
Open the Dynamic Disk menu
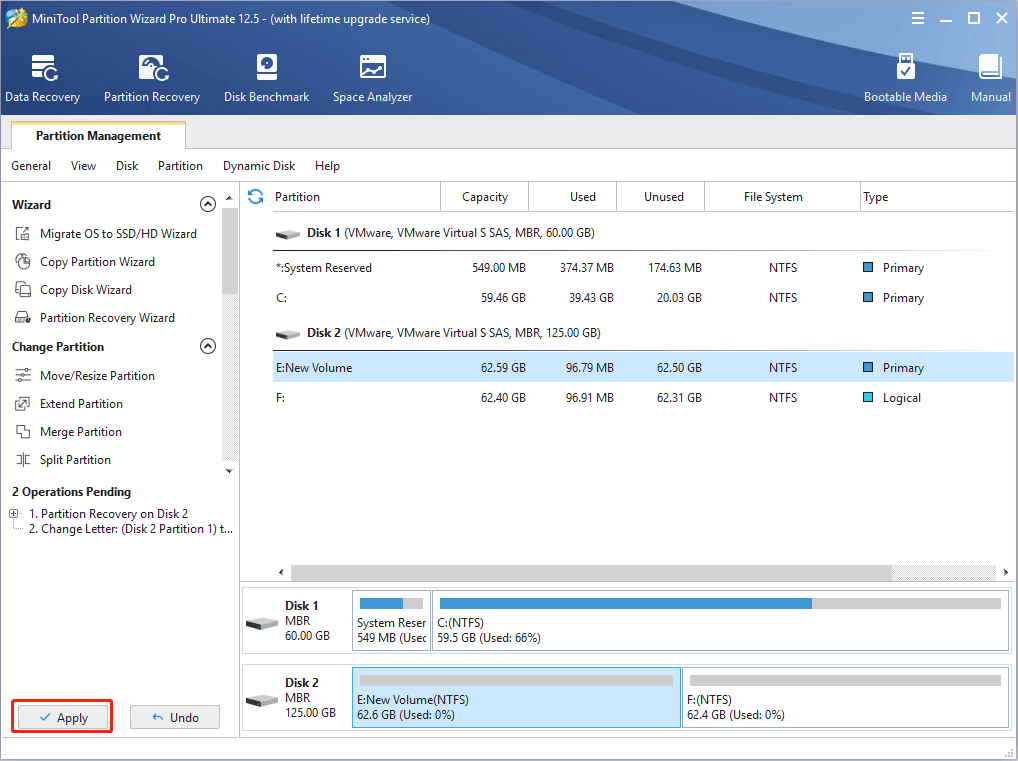pyautogui.click(x=259, y=166)
